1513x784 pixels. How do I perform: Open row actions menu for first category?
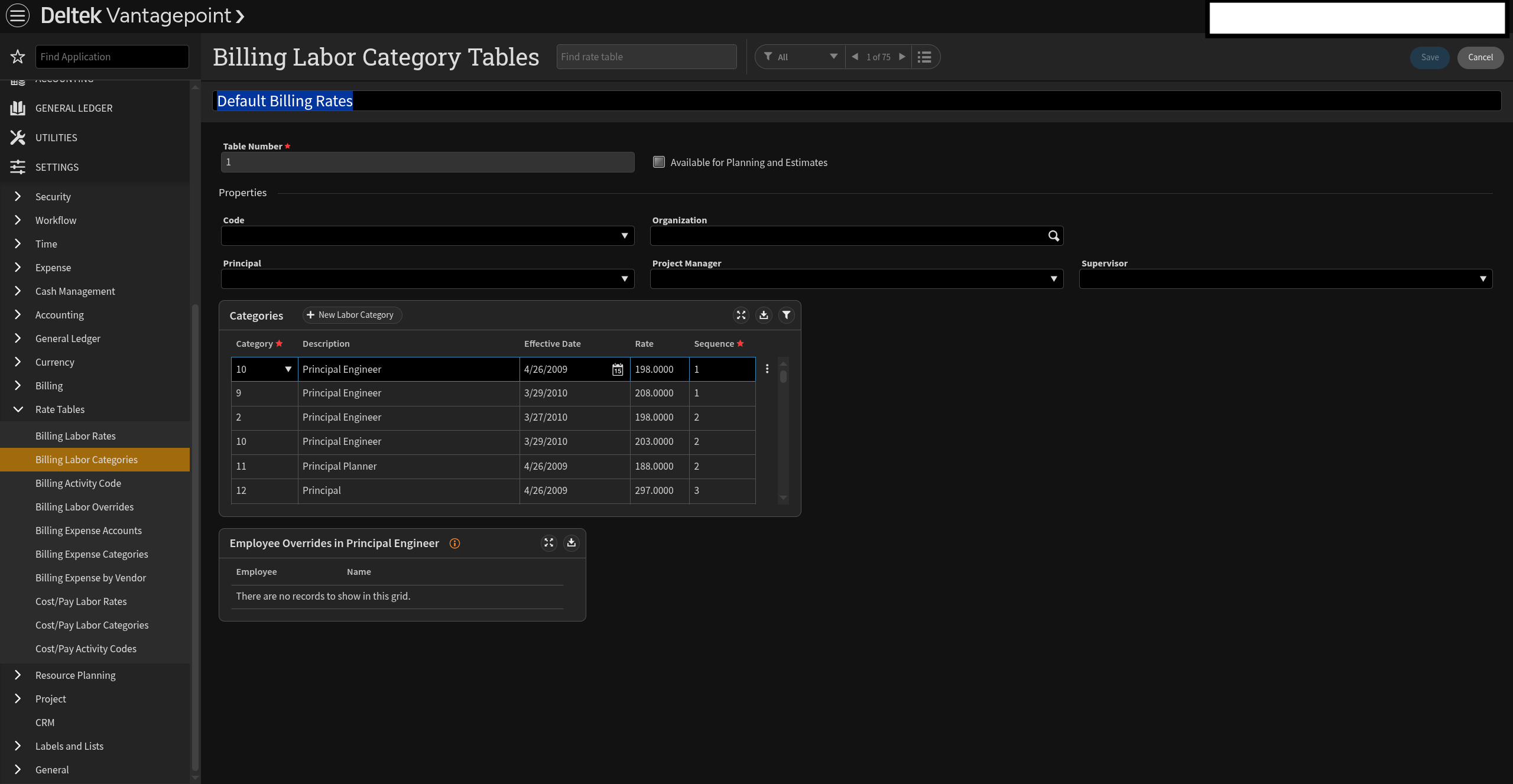tap(767, 369)
